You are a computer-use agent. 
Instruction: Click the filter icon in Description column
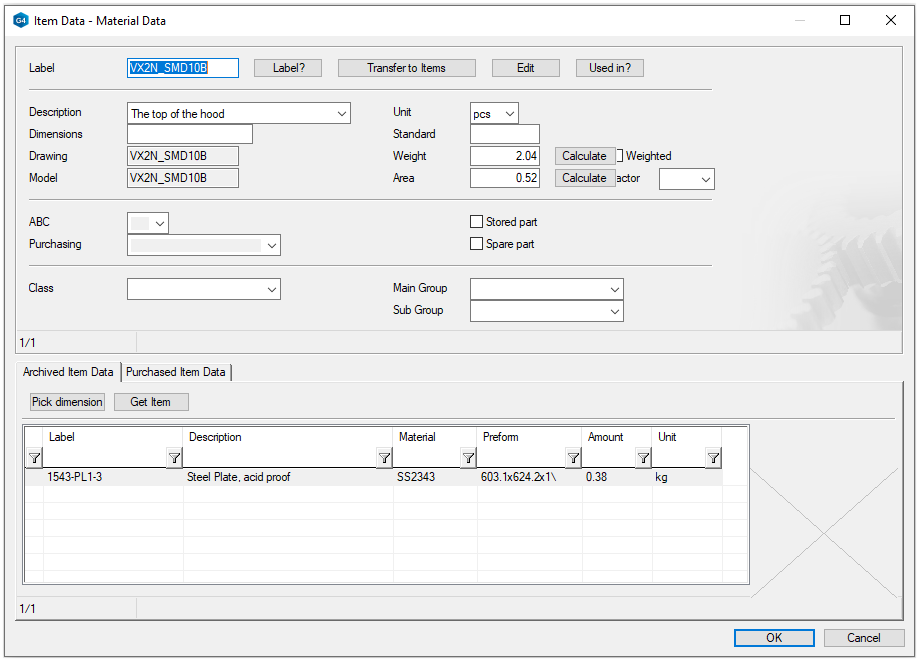click(384, 458)
